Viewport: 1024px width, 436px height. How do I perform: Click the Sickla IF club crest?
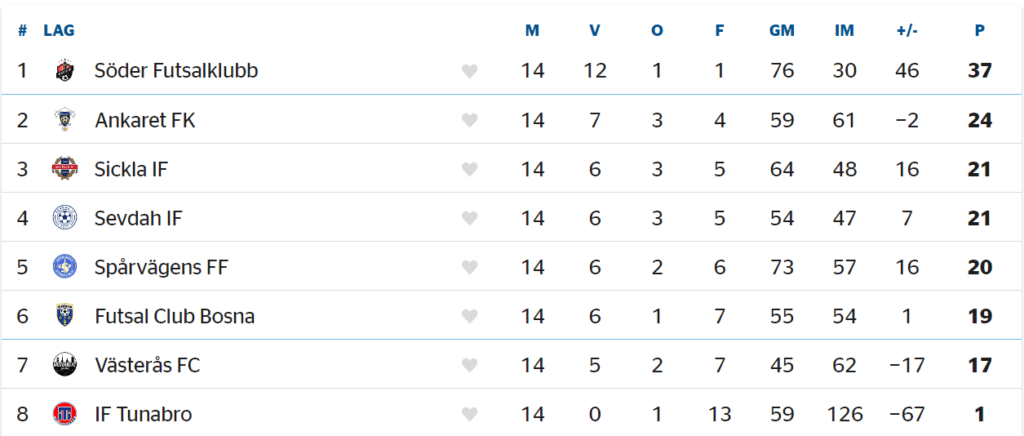tap(64, 169)
